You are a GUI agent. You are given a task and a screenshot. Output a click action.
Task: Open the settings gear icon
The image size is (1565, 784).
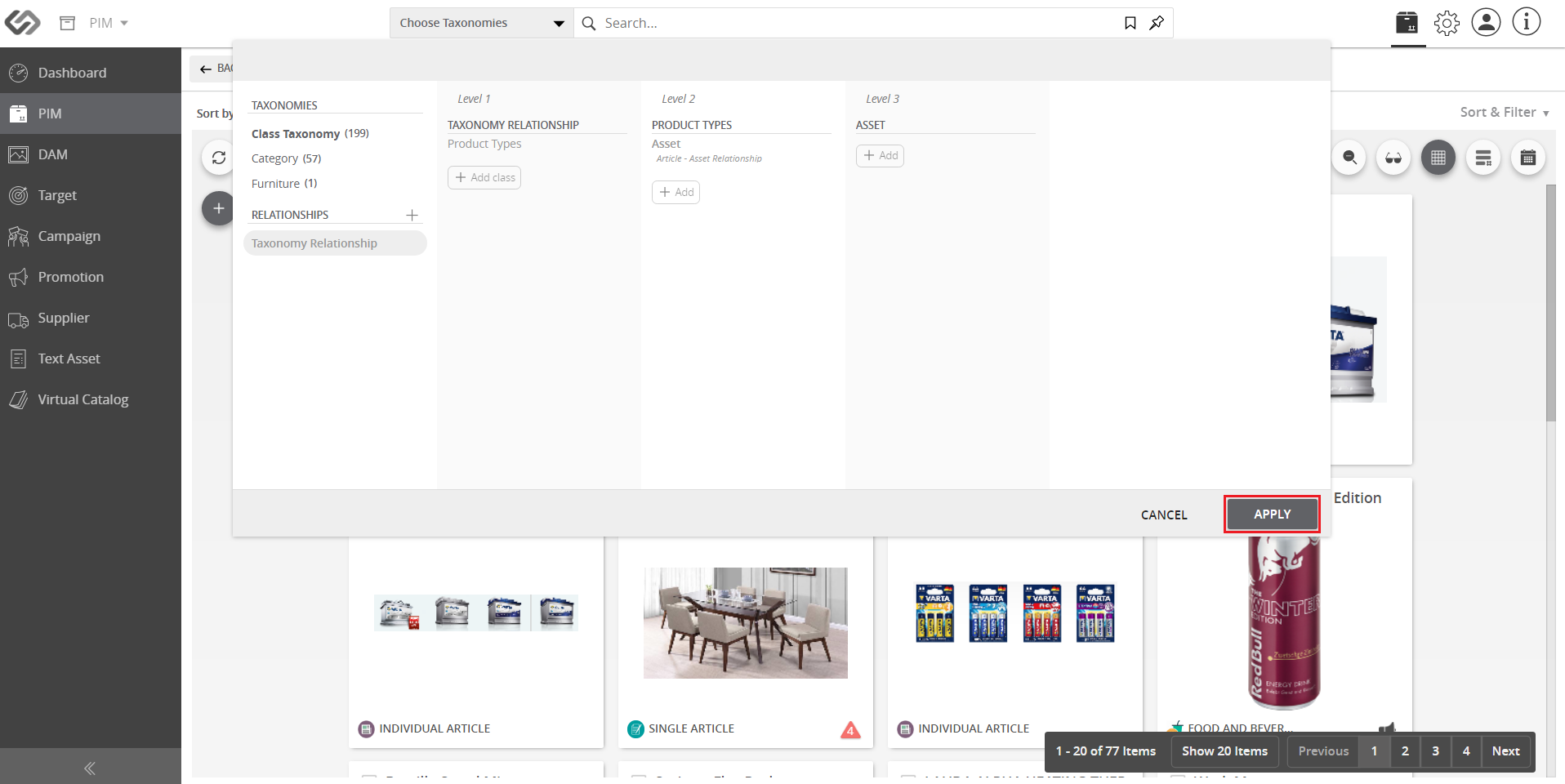point(1447,23)
